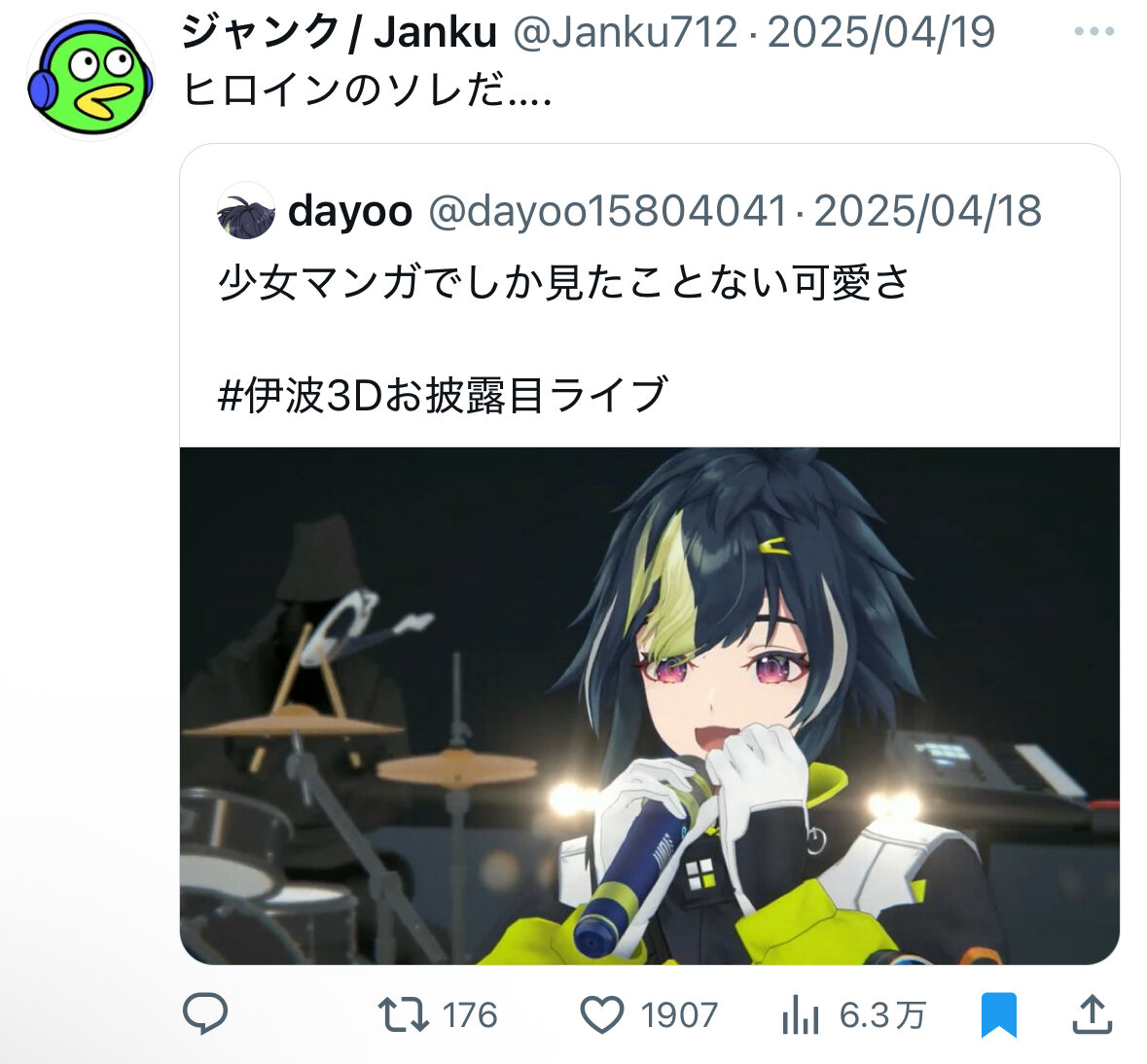
Task: Visit the @Janku712 handle link
Action: click(x=626, y=32)
